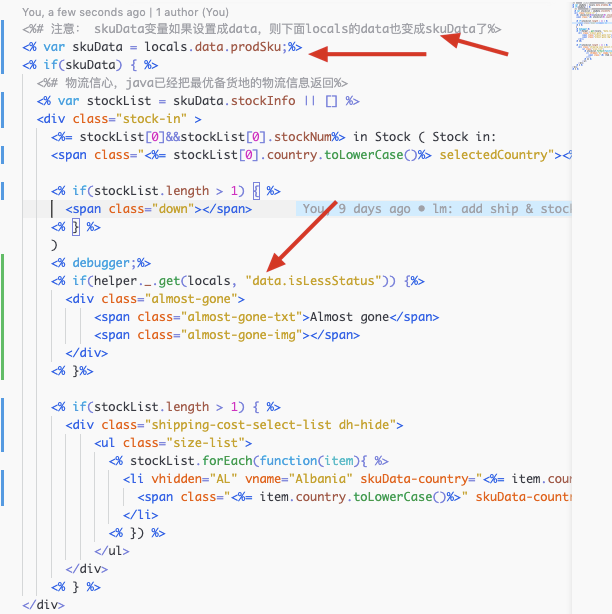Click the helper._.get "data.isLessStatus" line
612x614 pixels.
click(238, 281)
